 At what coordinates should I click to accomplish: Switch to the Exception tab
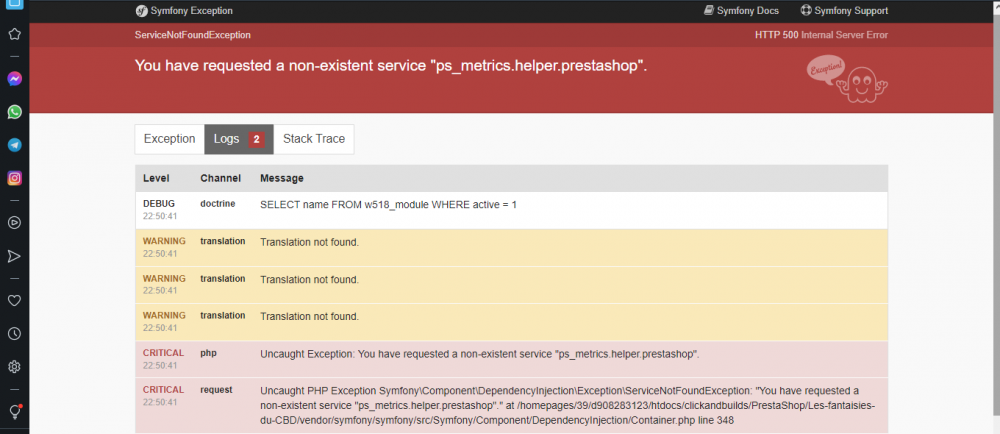click(169, 139)
